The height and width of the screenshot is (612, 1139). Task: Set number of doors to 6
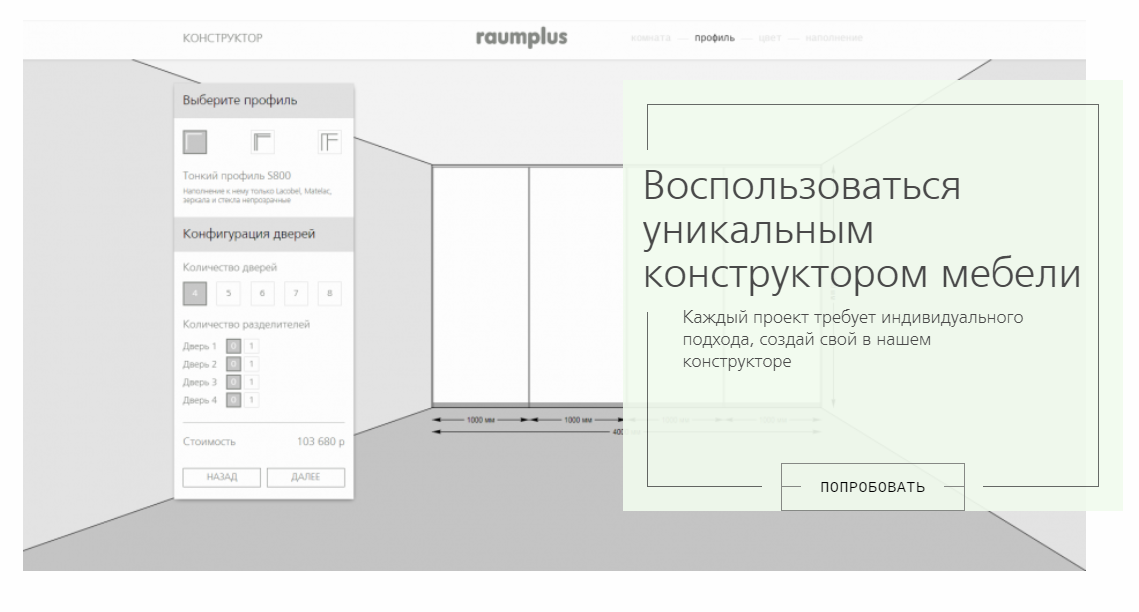(262, 293)
